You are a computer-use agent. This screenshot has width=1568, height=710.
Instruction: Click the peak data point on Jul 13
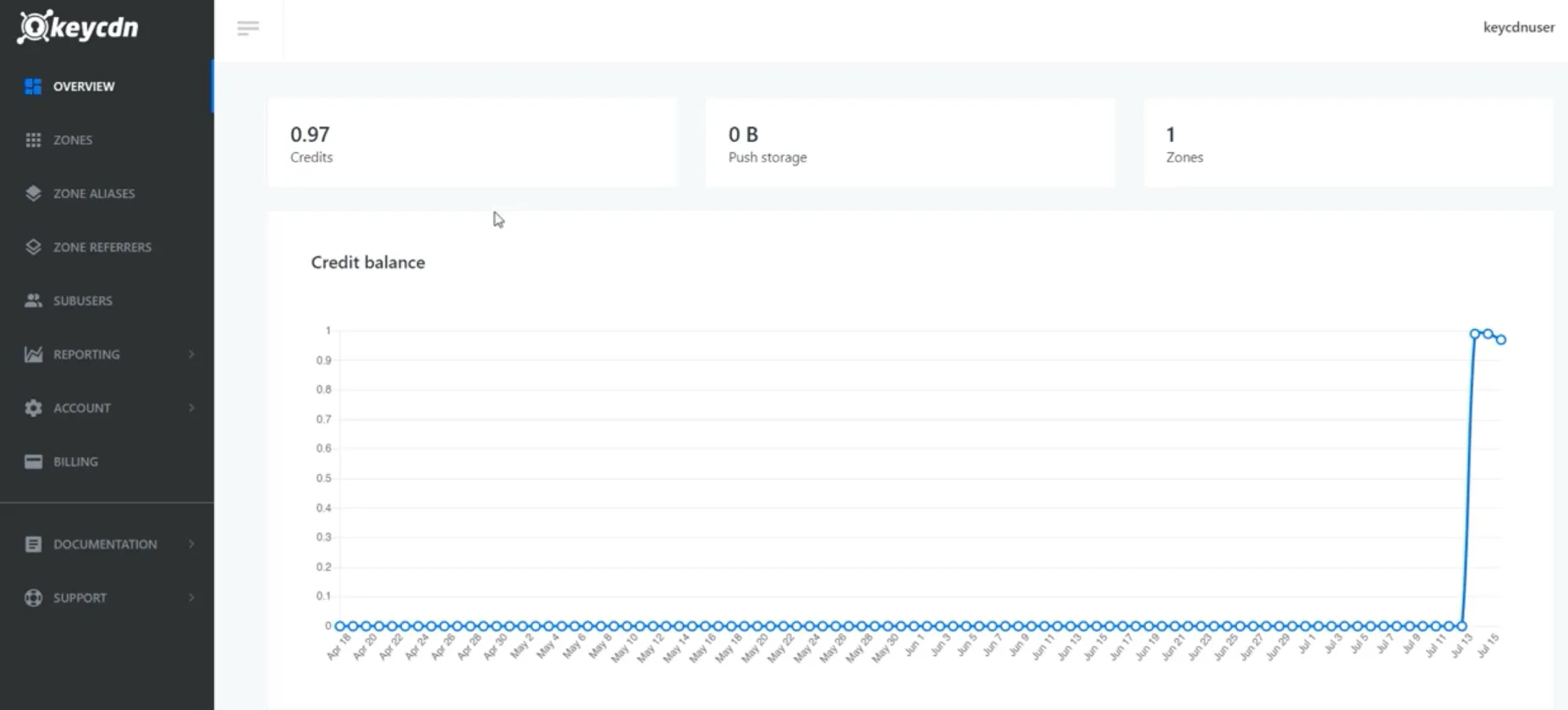(x=1475, y=334)
